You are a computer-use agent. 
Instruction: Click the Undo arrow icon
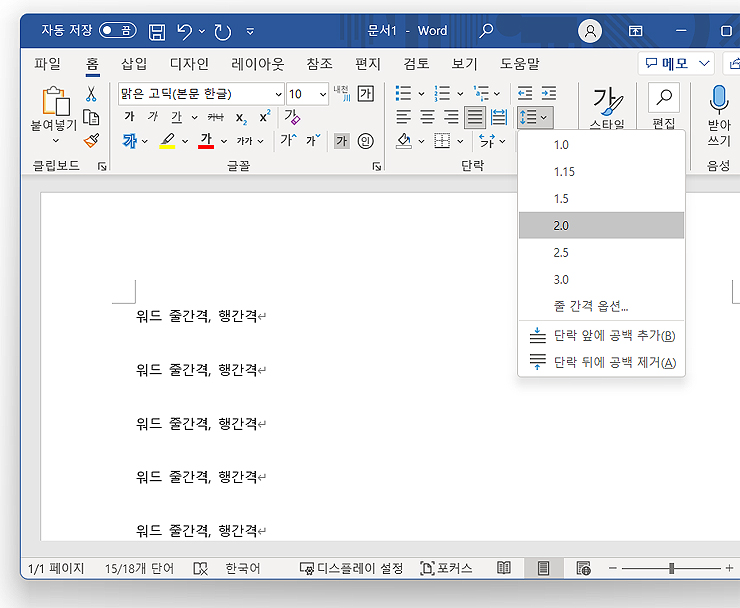(185, 32)
